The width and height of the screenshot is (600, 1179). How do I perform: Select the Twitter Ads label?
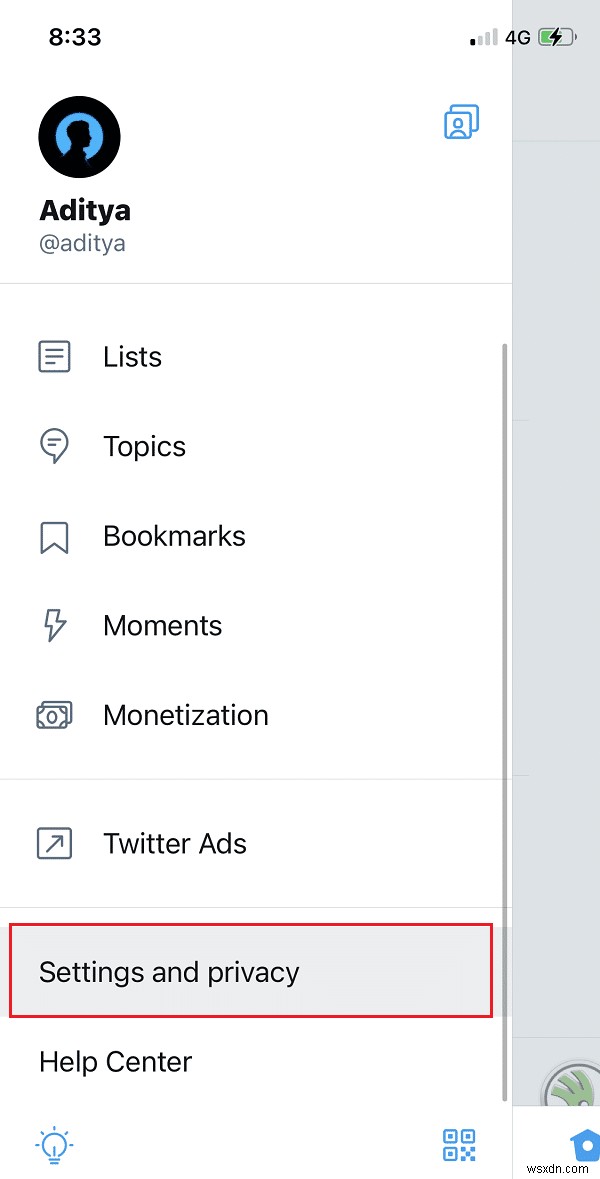tap(175, 843)
